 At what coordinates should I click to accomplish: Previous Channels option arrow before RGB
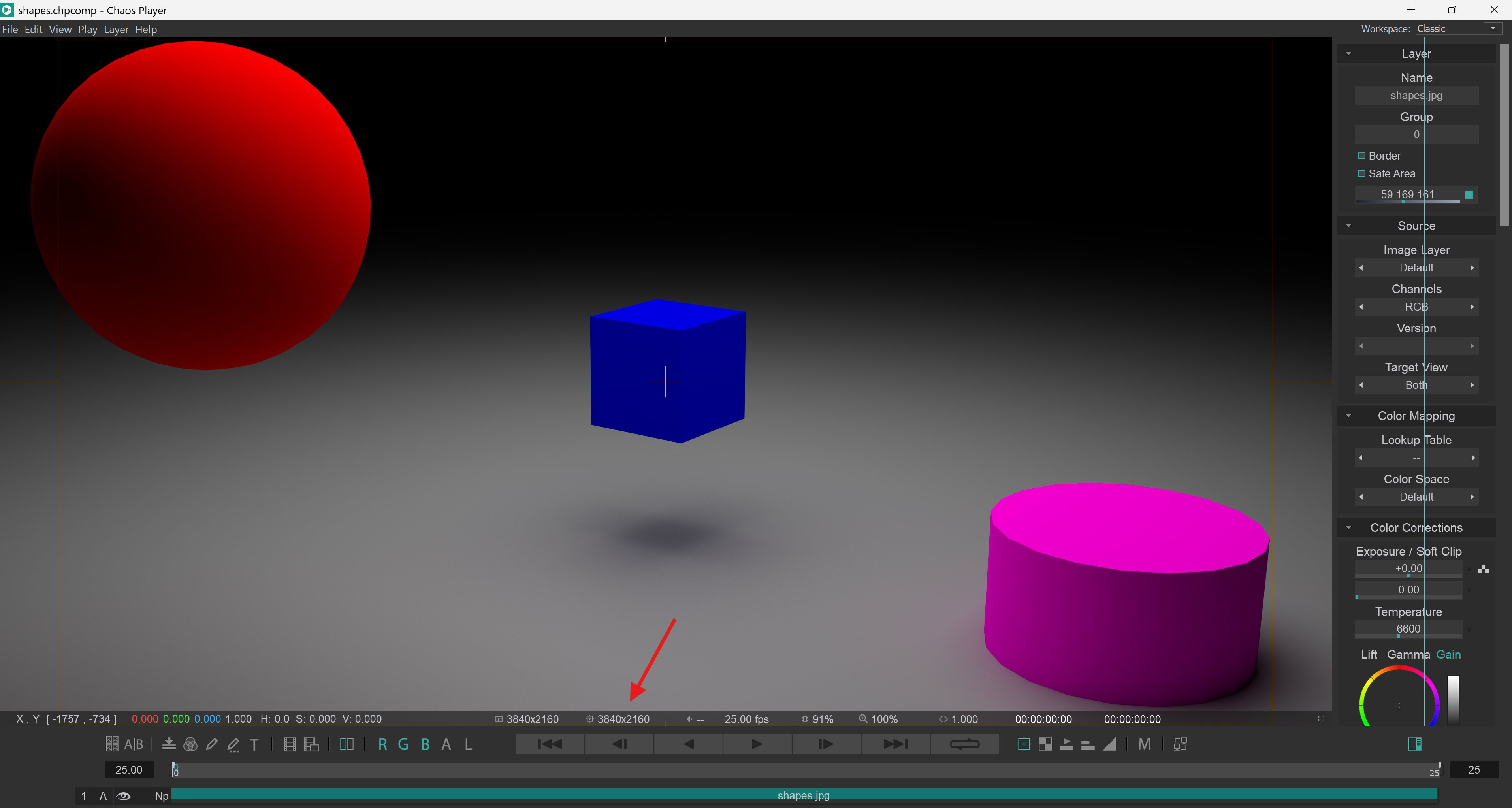coord(1361,307)
